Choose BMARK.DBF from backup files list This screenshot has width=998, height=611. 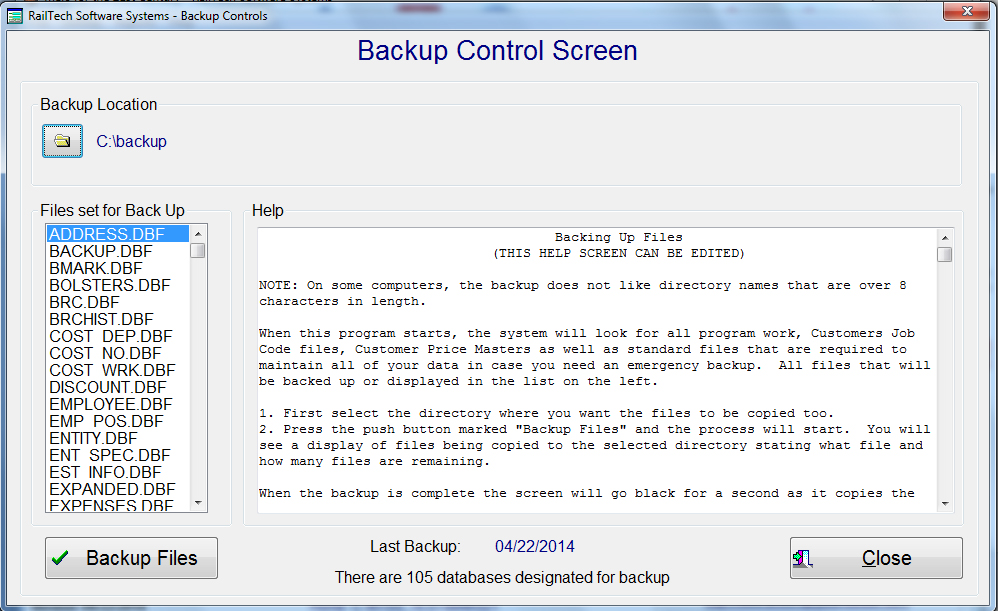pos(96,268)
